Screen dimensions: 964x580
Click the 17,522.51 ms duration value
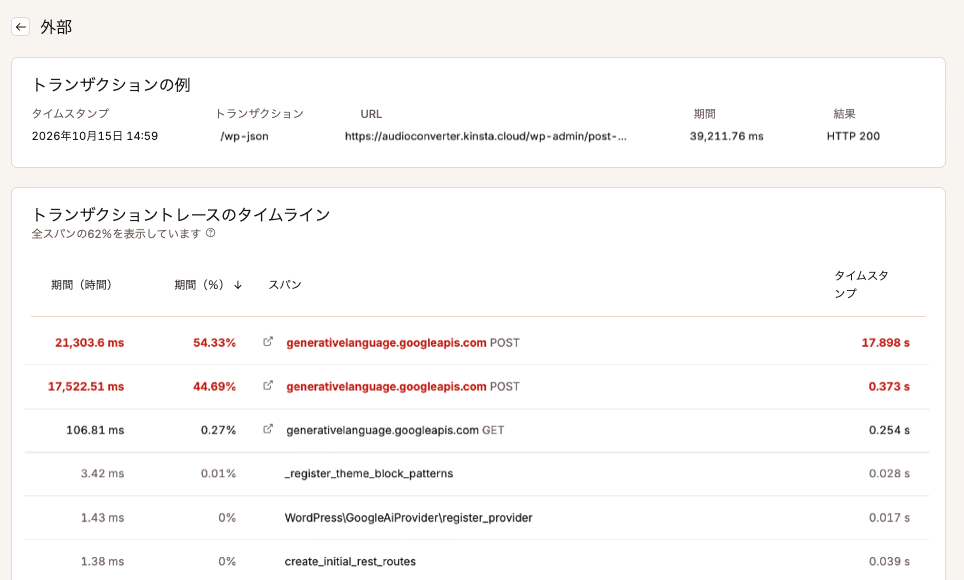point(86,386)
